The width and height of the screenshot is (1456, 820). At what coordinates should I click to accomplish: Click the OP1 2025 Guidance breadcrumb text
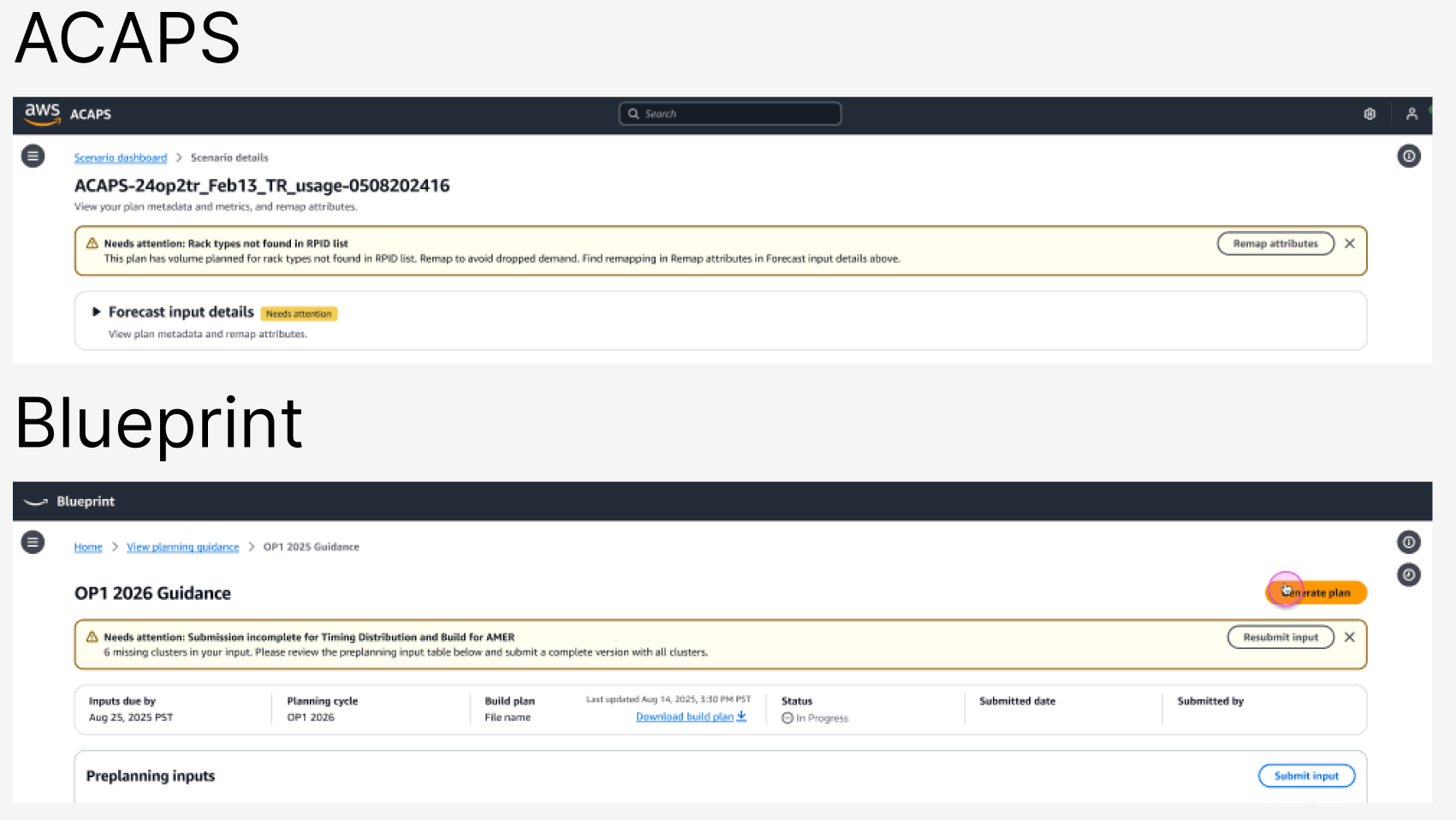(x=312, y=547)
